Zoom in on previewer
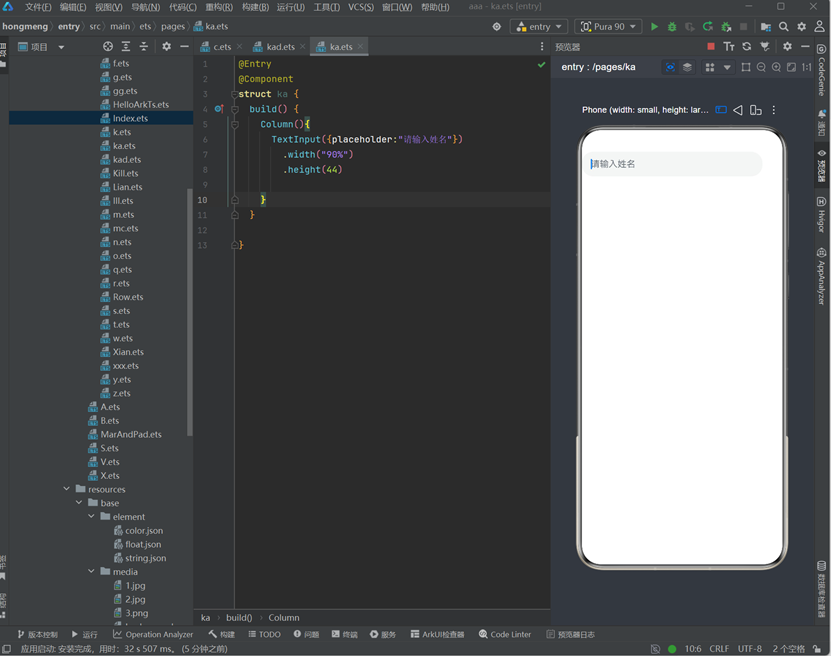This screenshot has height=656, width=831. [776, 67]
